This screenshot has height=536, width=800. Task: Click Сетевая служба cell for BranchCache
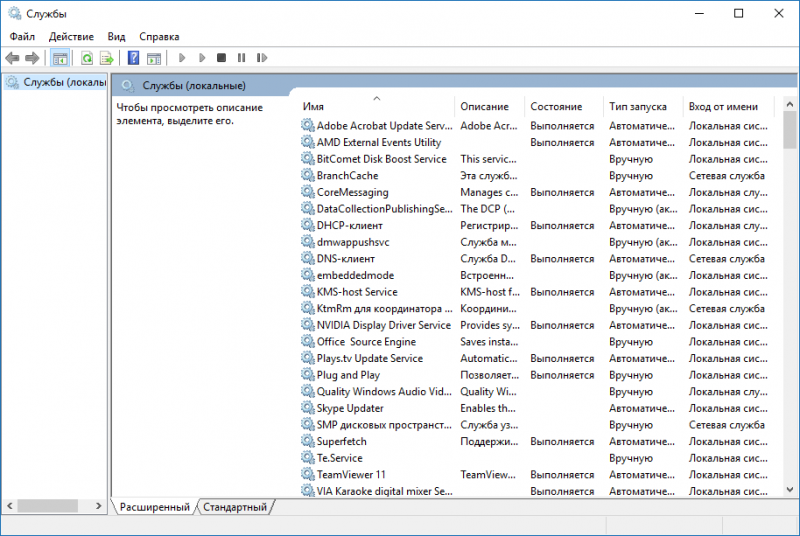pos(727,176)
